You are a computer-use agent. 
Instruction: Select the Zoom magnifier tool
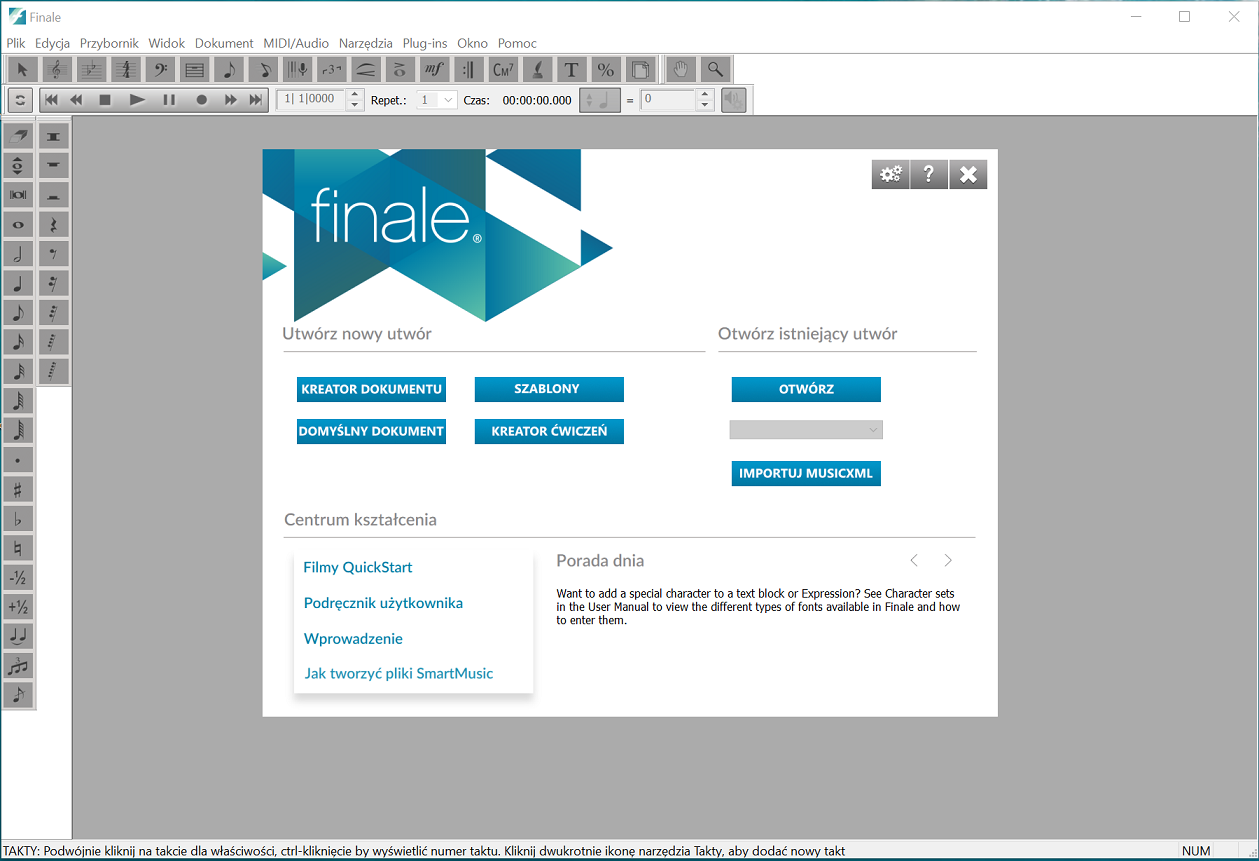715,69
